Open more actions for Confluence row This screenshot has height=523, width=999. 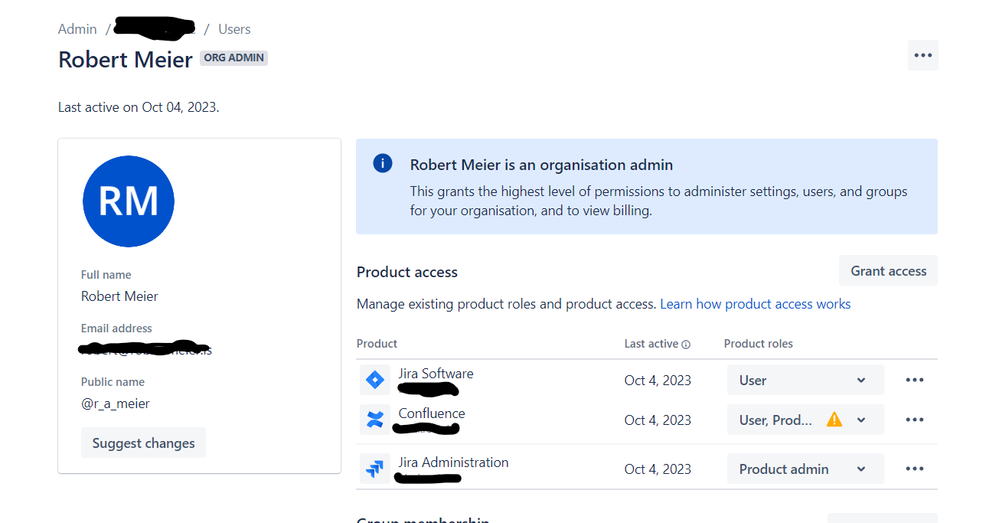914,420
